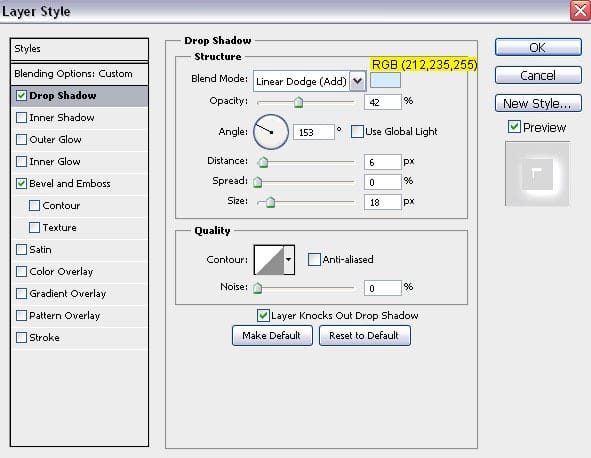
Task: Click the New Style... button
Action: tap(538, 103)
